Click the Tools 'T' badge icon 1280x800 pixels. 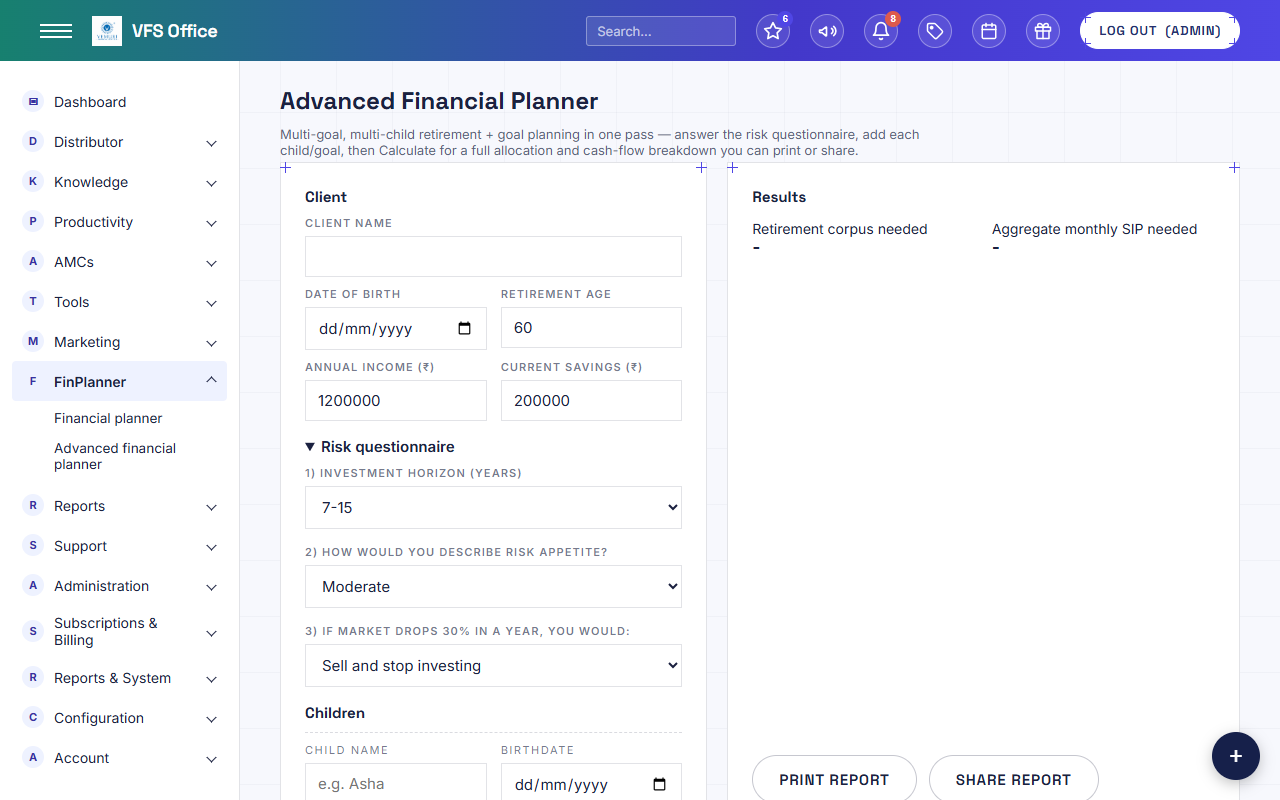(33, 301)
